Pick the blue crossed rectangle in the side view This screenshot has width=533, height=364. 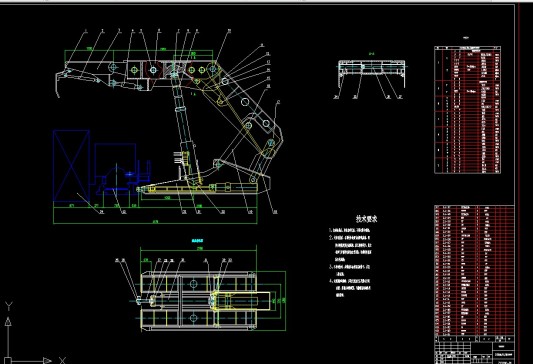(x=71, y=166)
